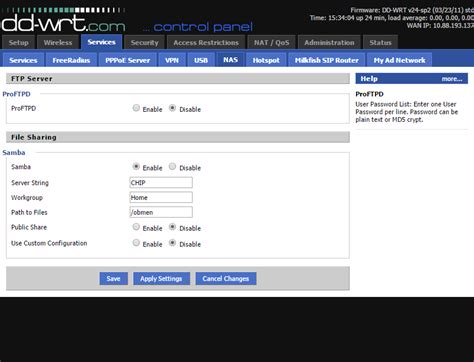The width and height of the screenshot is (474, 362).
Task: Select Disable for ProFTPD
Action: [172, 108]
